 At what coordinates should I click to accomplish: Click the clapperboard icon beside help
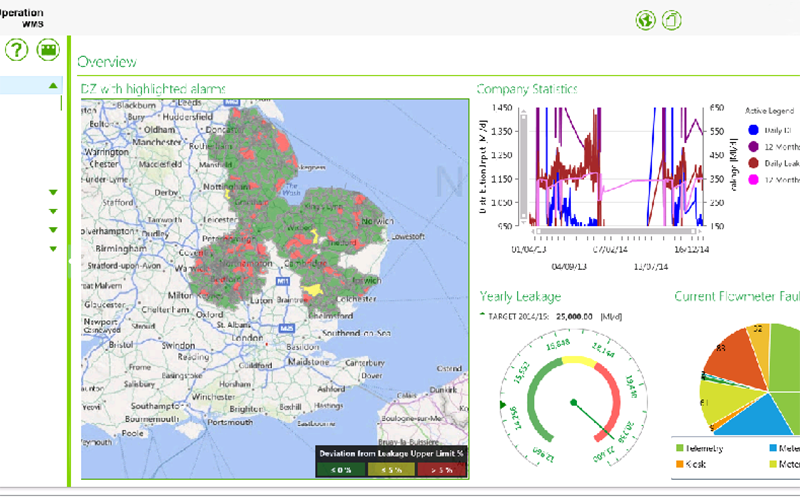click(47, 50)
